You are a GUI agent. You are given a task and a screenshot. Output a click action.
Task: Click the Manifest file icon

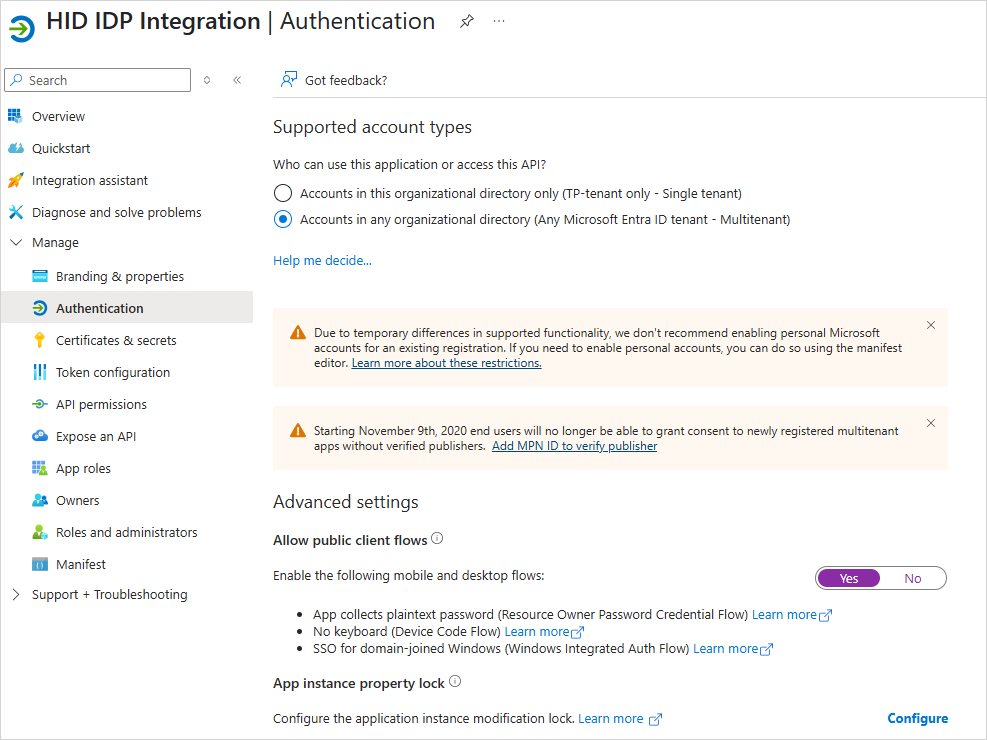tap(40, 564)
